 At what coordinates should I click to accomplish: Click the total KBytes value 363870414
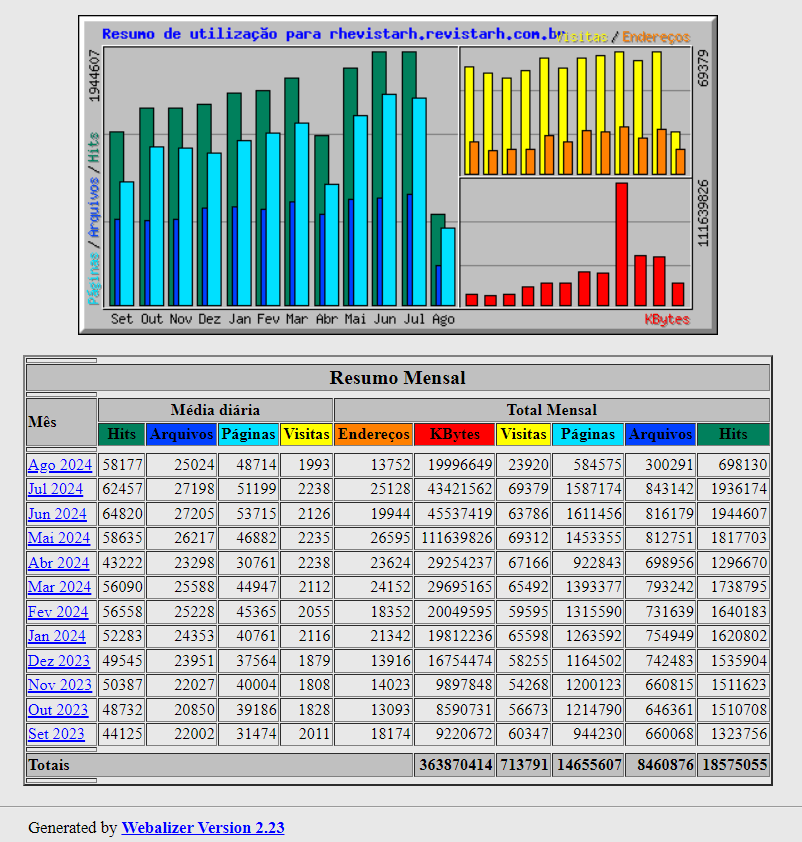(x=456, y=765)
